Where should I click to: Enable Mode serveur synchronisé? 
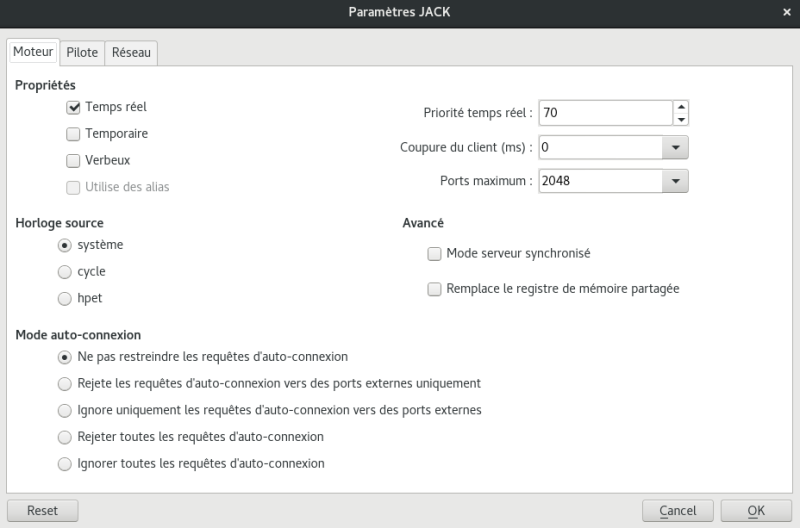pyautogui.click(x=434, y=254)
